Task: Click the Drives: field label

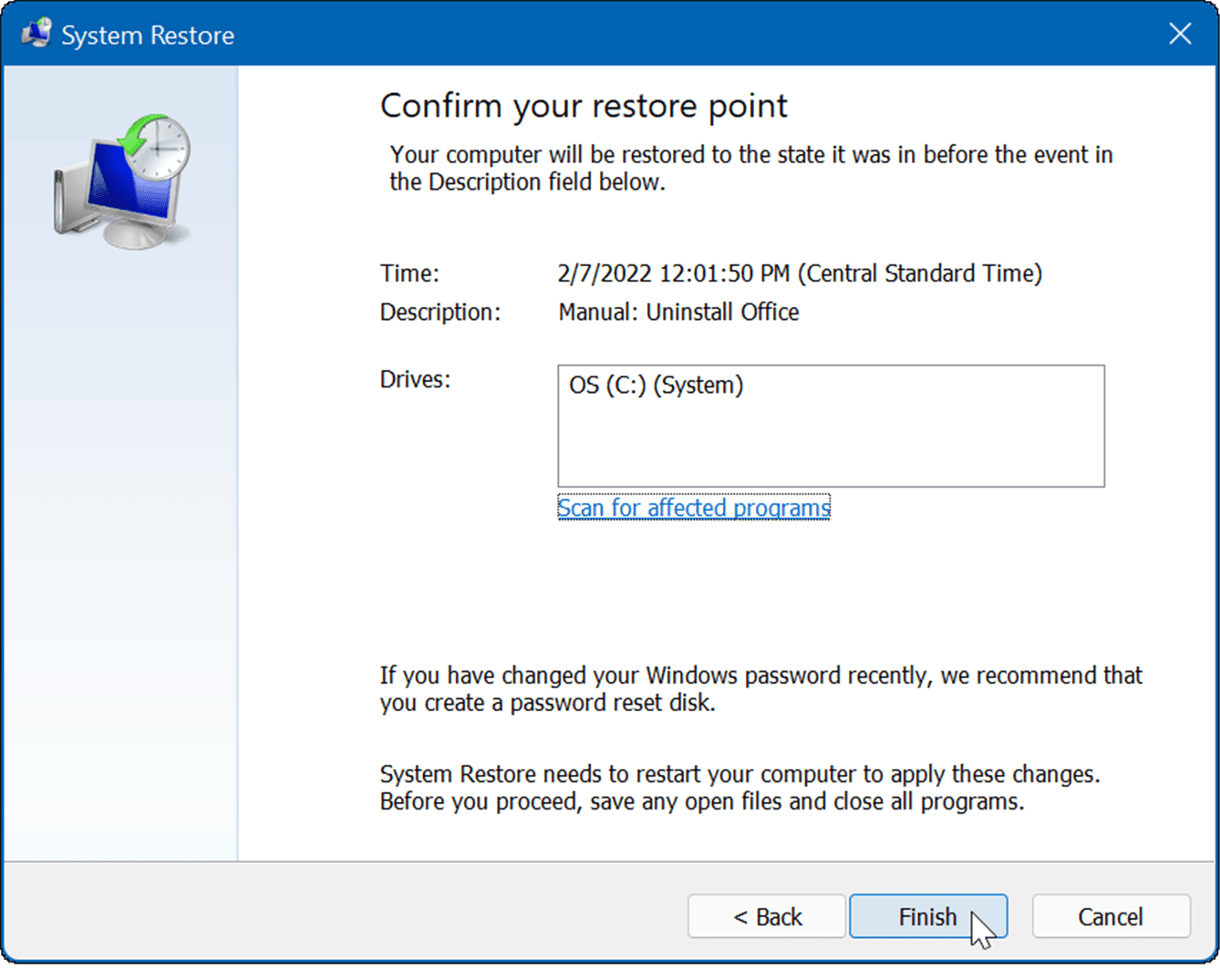Action: (415, 379)
